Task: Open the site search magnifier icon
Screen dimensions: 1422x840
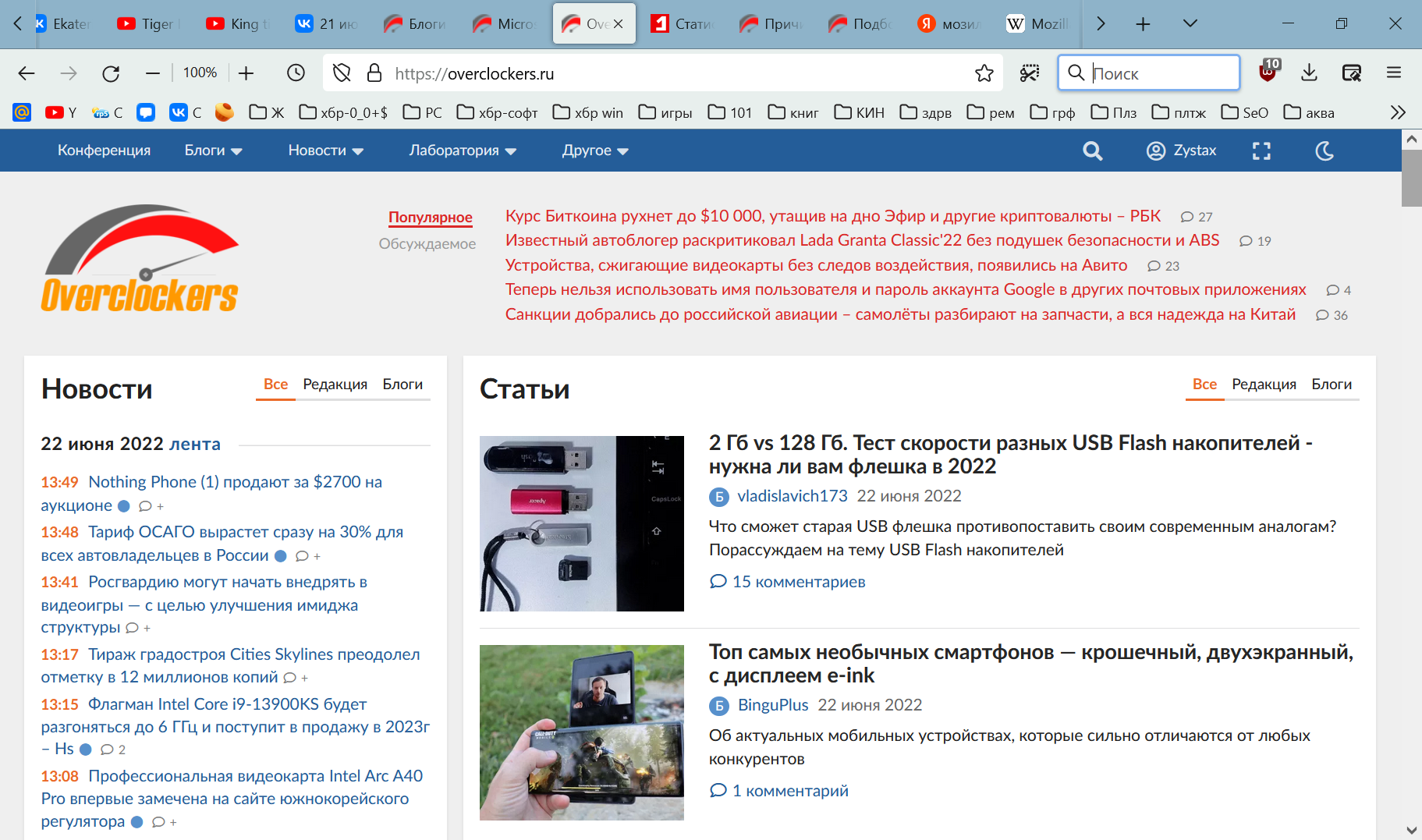Action: [x=1093, y=151]
